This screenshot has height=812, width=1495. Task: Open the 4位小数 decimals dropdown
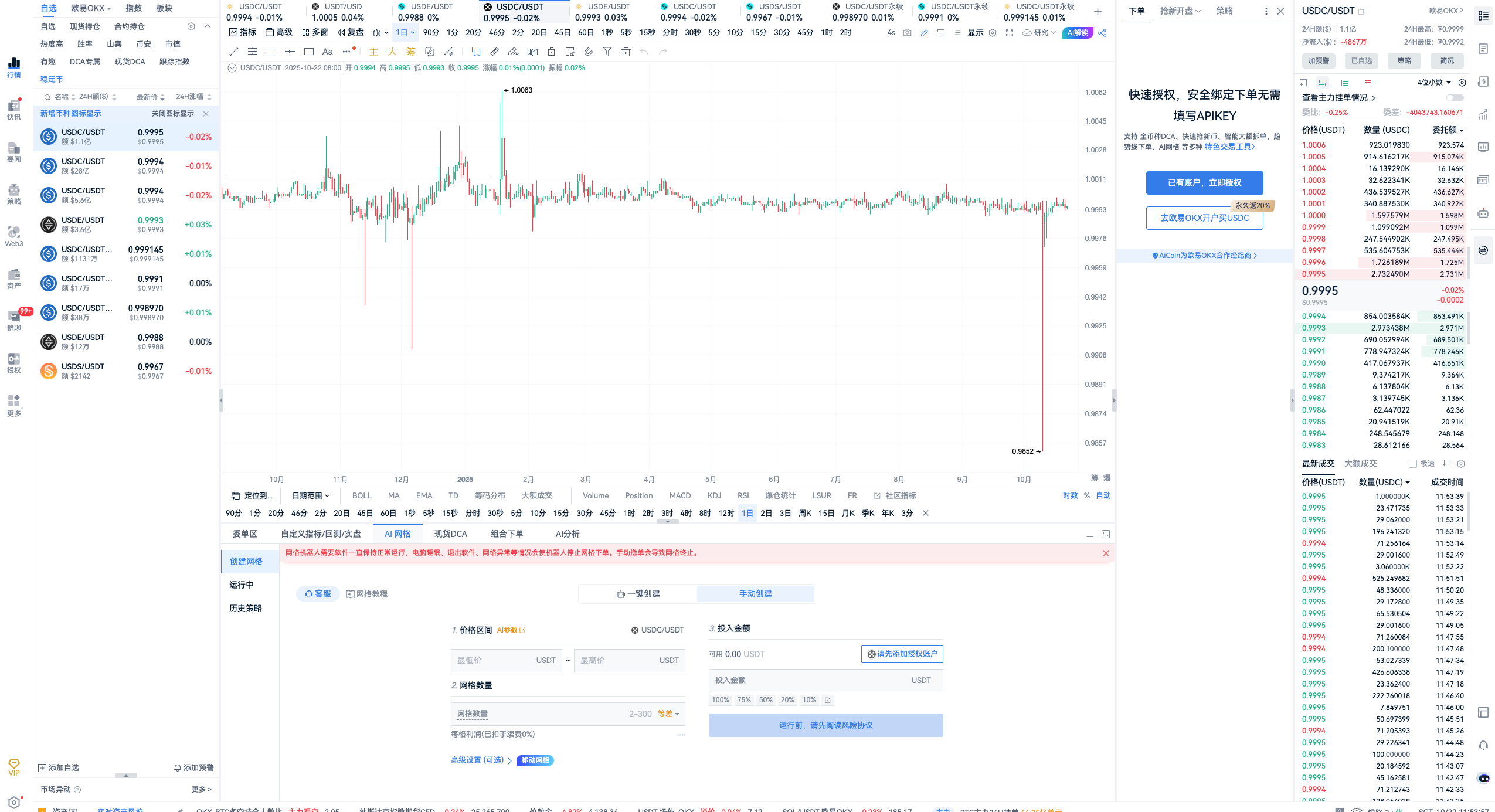tap(1434, 83)
